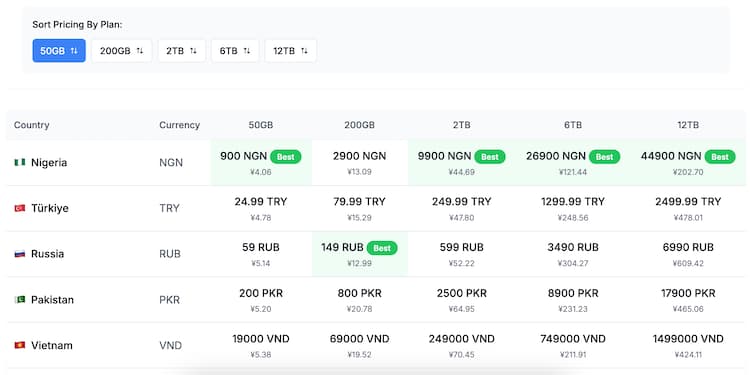Select the Türkiye country name
750x375 pixels.
click(50, 209)
